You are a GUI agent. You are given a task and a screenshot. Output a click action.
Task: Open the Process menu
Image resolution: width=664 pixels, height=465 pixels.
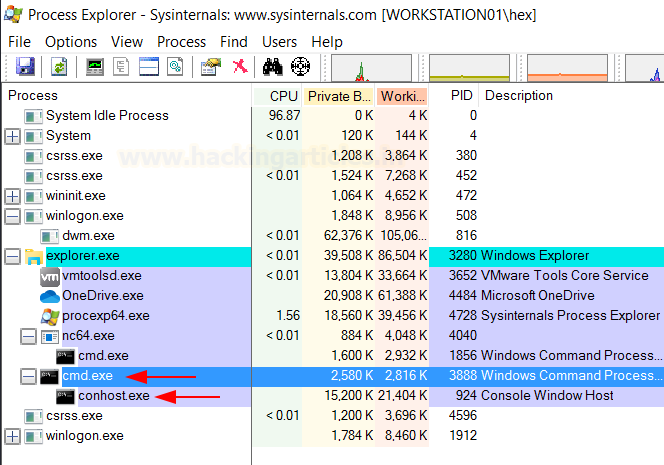click(181, 42)
